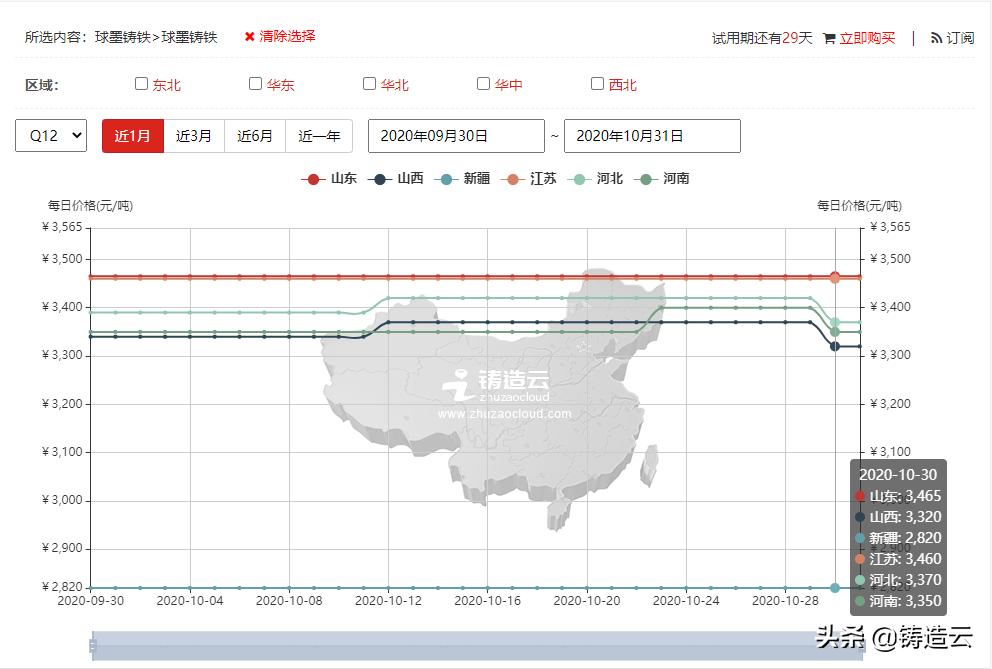
Task: Select the red 山东 legend marker
Action: tap(313, 178)
